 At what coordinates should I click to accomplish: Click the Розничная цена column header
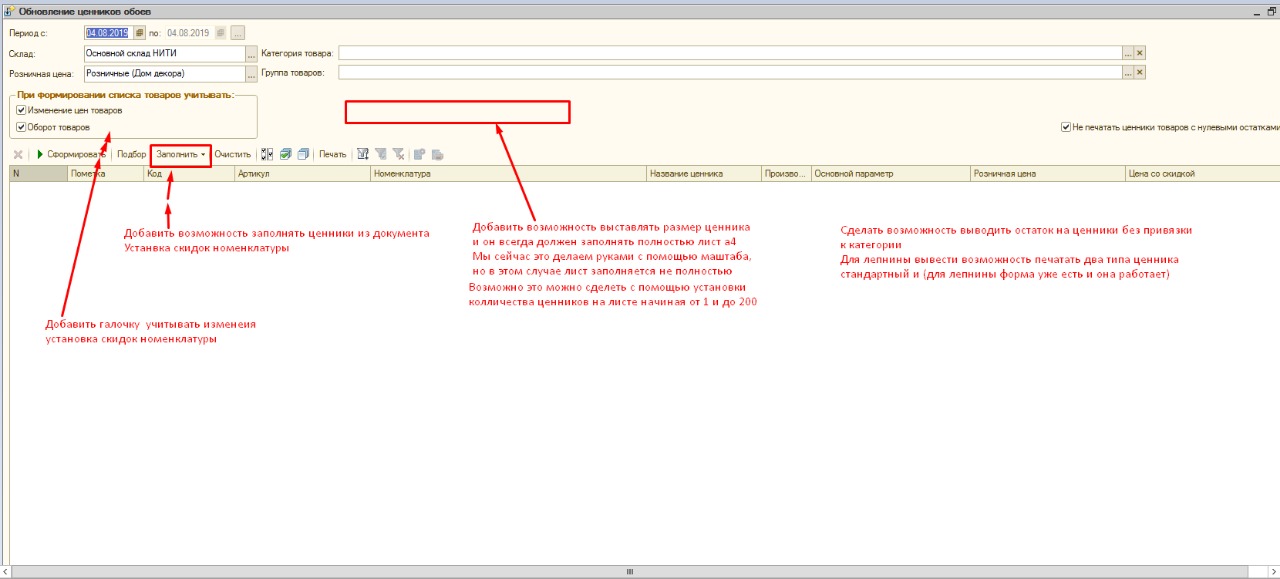click(1047, 174)
